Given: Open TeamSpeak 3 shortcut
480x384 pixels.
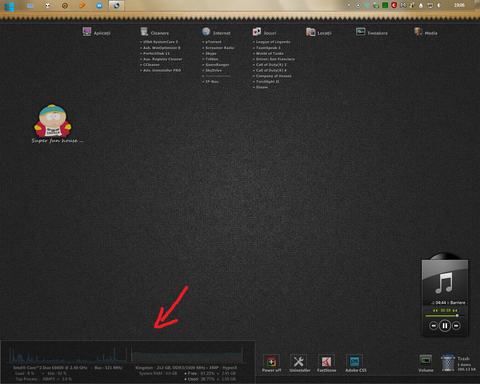Looking at the screenshot, I should point(268,48).
